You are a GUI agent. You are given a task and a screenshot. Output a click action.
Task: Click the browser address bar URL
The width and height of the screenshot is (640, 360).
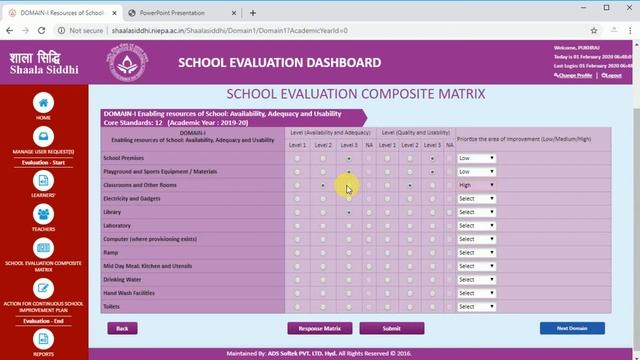click(x=229, y=31)
